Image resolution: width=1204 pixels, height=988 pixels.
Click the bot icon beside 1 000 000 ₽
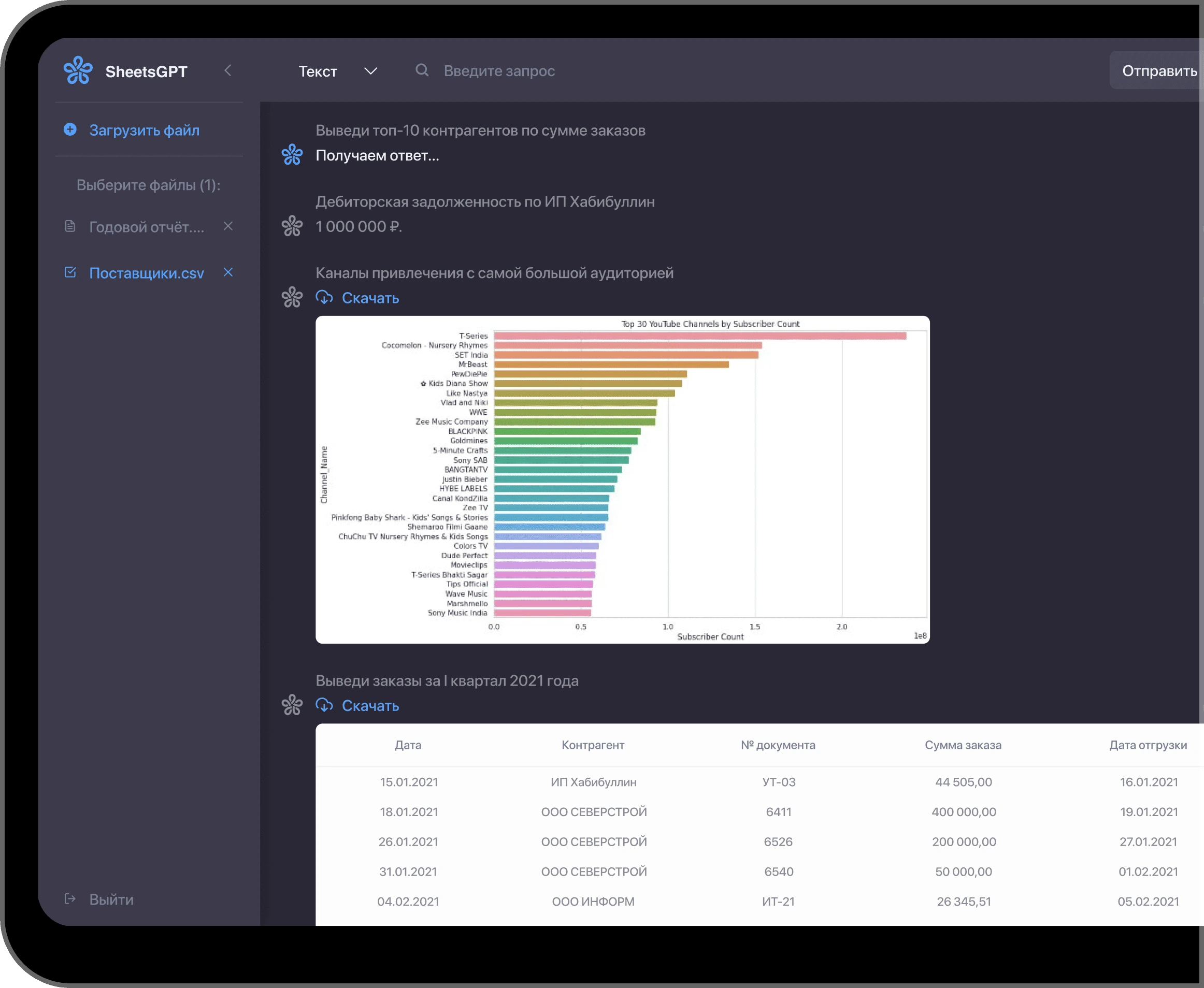(292, 226)
